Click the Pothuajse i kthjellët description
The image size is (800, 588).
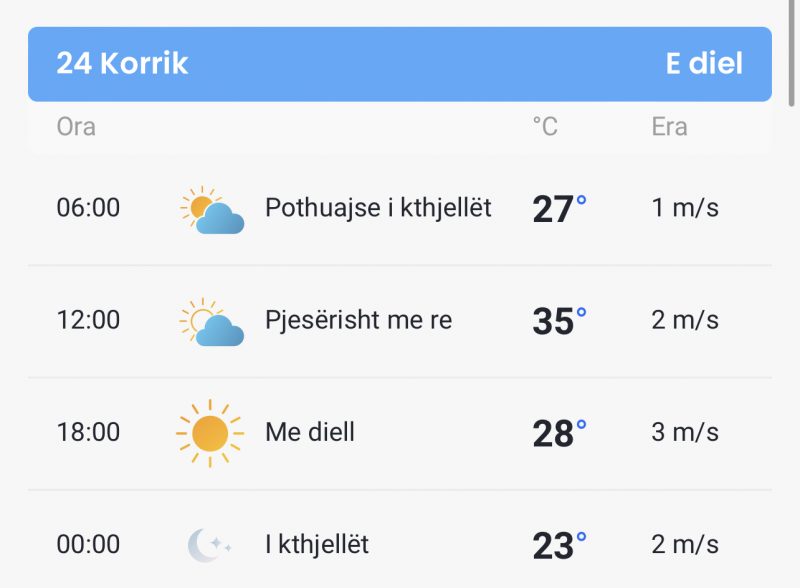click(378, 208)
